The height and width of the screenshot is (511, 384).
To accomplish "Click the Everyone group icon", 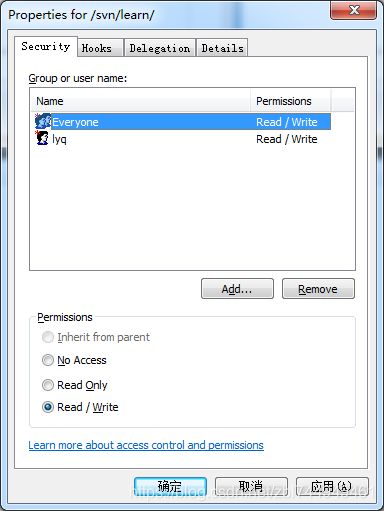I will coord(43,121).
